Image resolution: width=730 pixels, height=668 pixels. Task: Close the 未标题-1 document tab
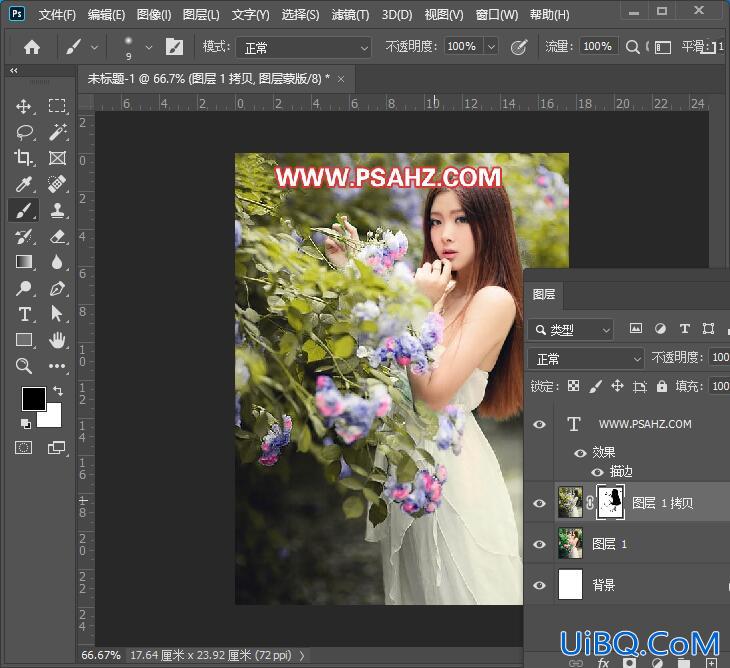tap(341, 79)
